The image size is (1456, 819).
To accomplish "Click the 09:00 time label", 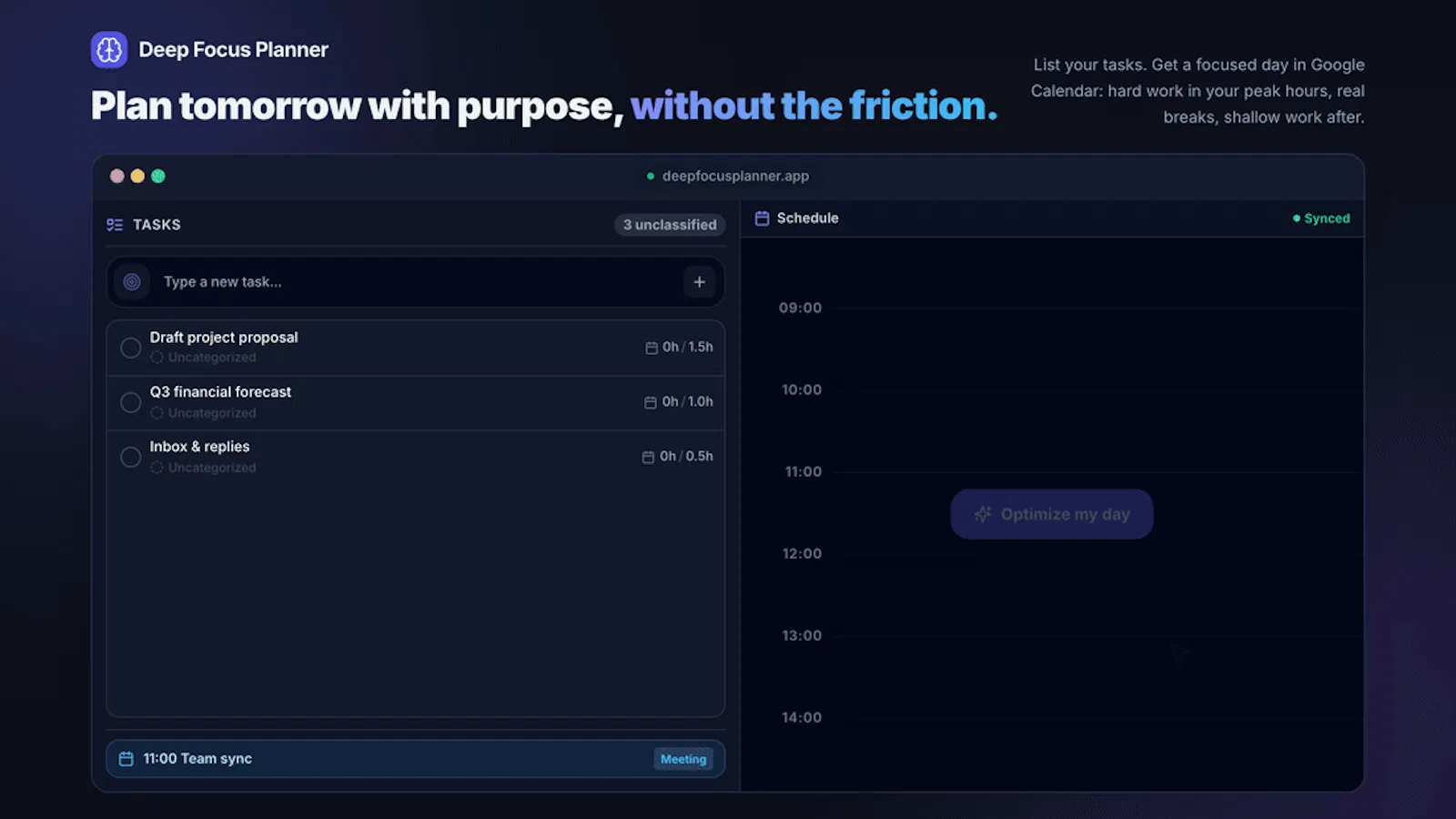I will [x=801, y=308].
